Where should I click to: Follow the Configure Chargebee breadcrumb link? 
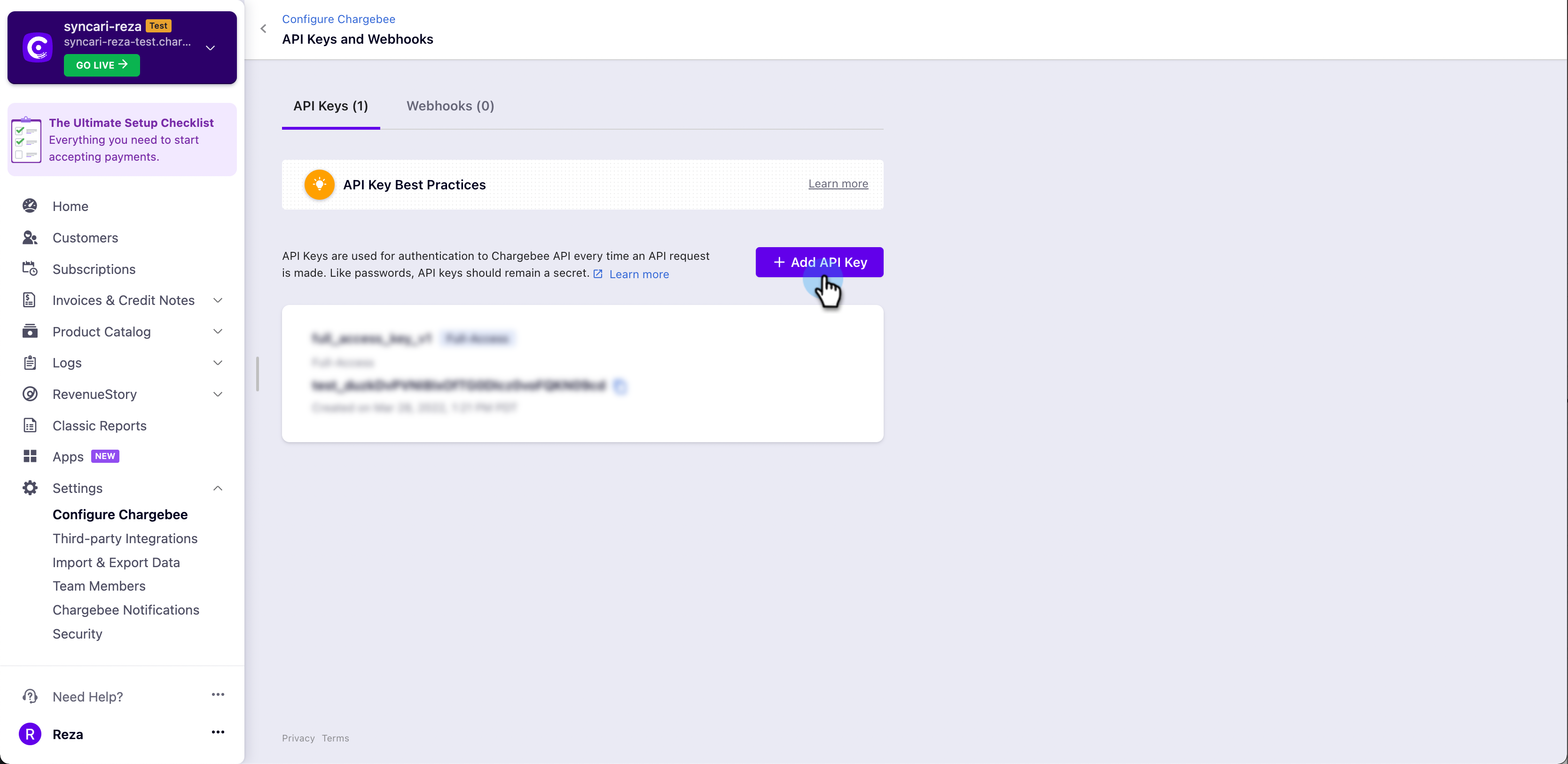tap(338, 19)
